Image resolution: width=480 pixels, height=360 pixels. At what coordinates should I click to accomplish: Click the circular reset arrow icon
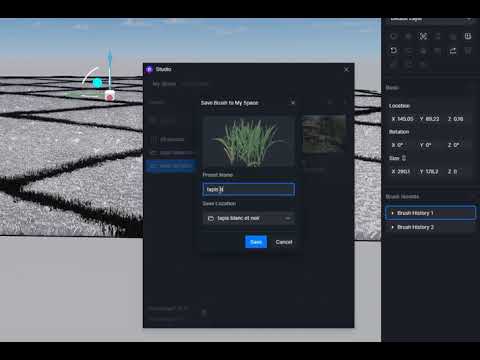(394, 51)
